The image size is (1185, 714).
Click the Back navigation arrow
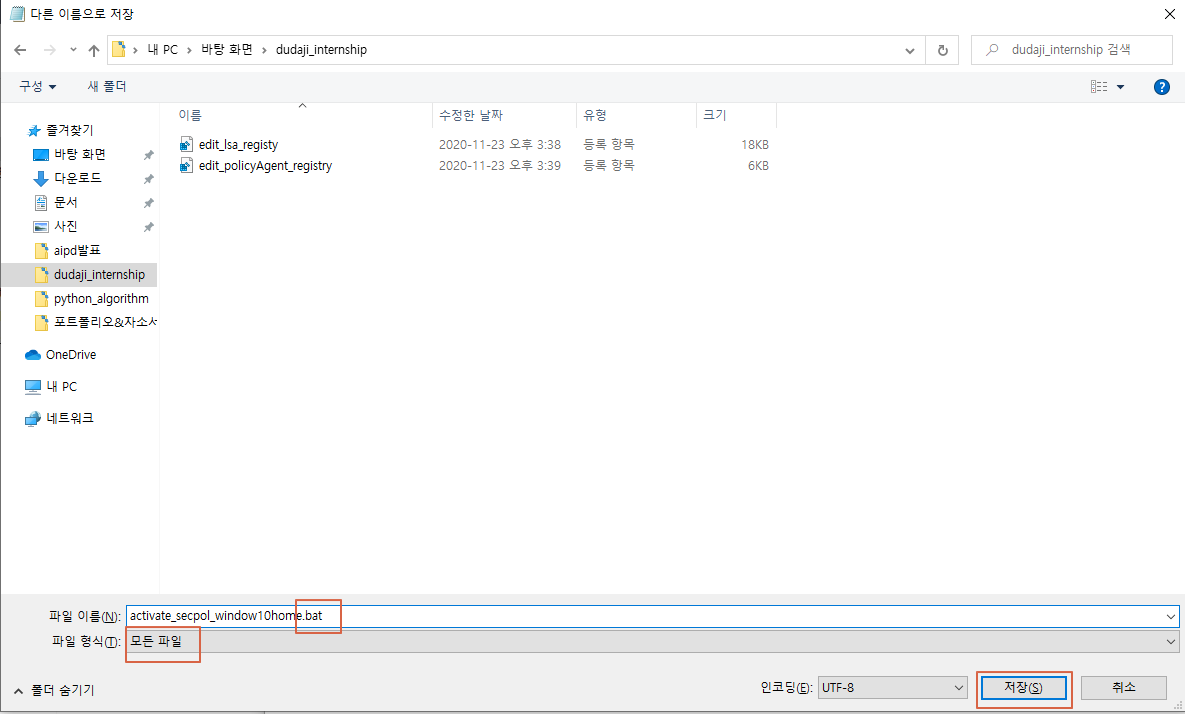click(x=20, y=50)
